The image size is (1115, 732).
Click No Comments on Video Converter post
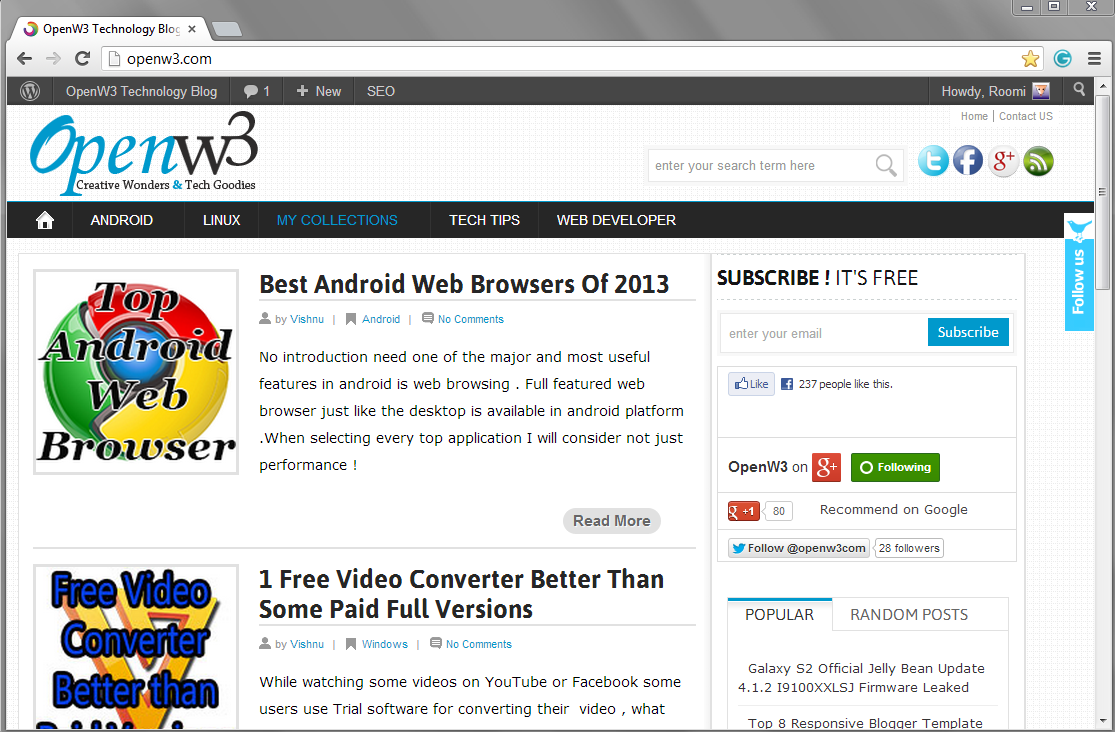point(479,645)
